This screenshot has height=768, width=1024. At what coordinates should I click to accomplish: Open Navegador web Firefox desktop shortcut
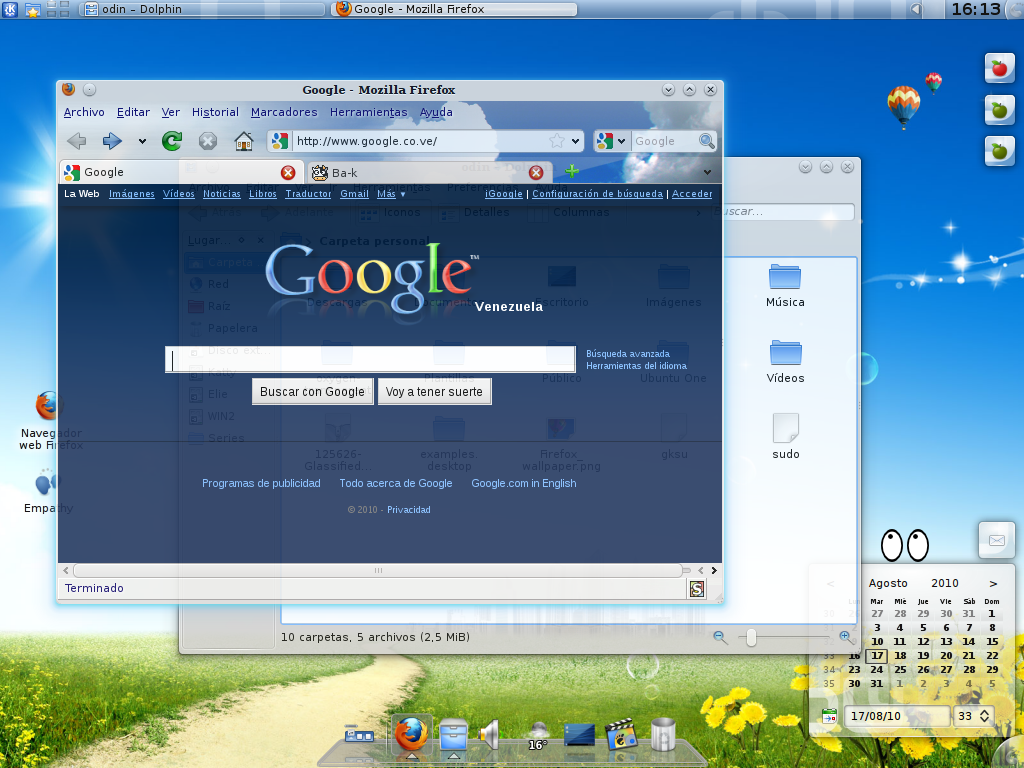(48, 421)
